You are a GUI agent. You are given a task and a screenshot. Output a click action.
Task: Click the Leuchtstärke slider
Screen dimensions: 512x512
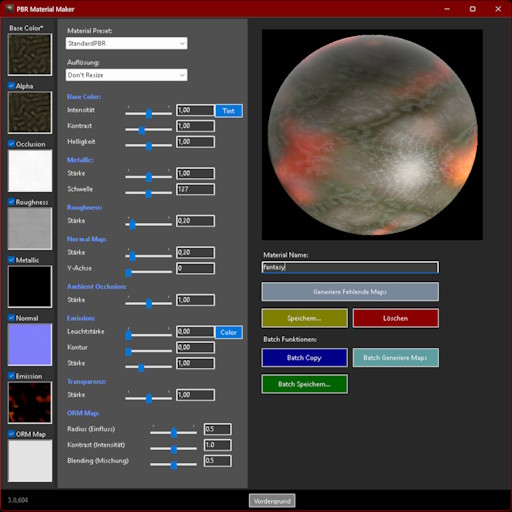(149, 334)
